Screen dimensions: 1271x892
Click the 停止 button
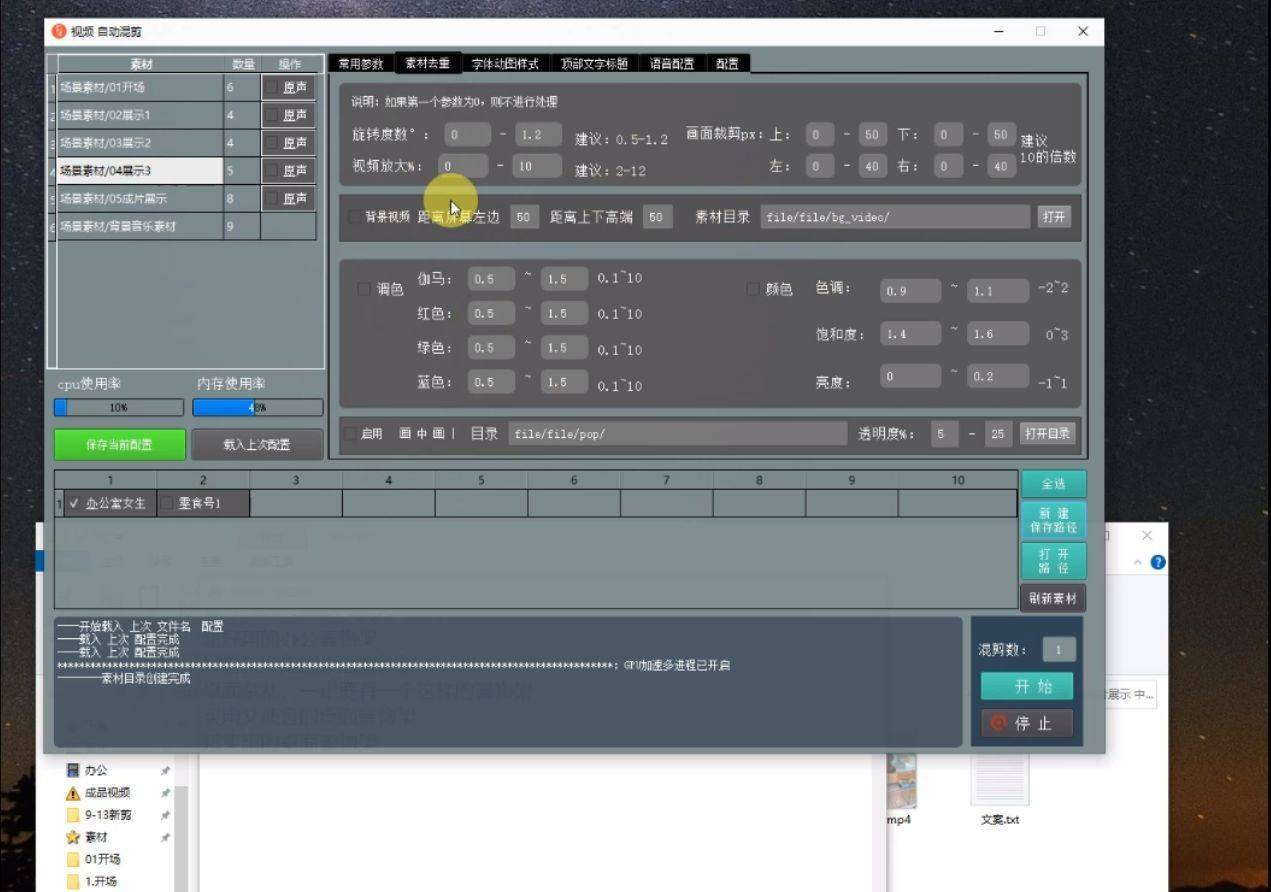click(x=1027, y=723)
